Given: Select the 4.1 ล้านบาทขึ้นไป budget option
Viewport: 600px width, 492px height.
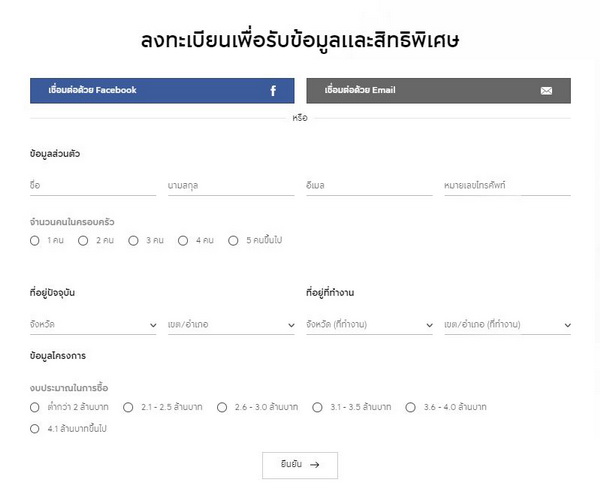Looking at the screenshot, I should click(35, 429).
